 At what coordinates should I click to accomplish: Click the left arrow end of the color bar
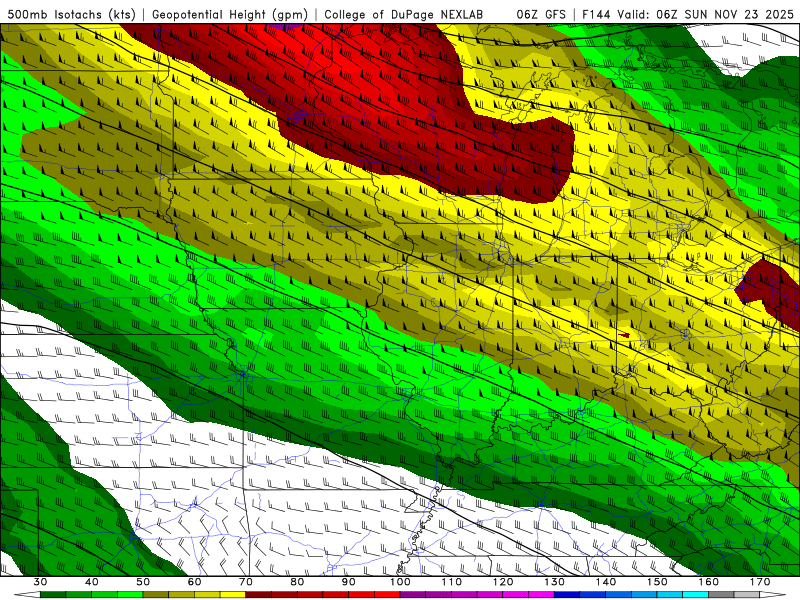coord(27,594)
